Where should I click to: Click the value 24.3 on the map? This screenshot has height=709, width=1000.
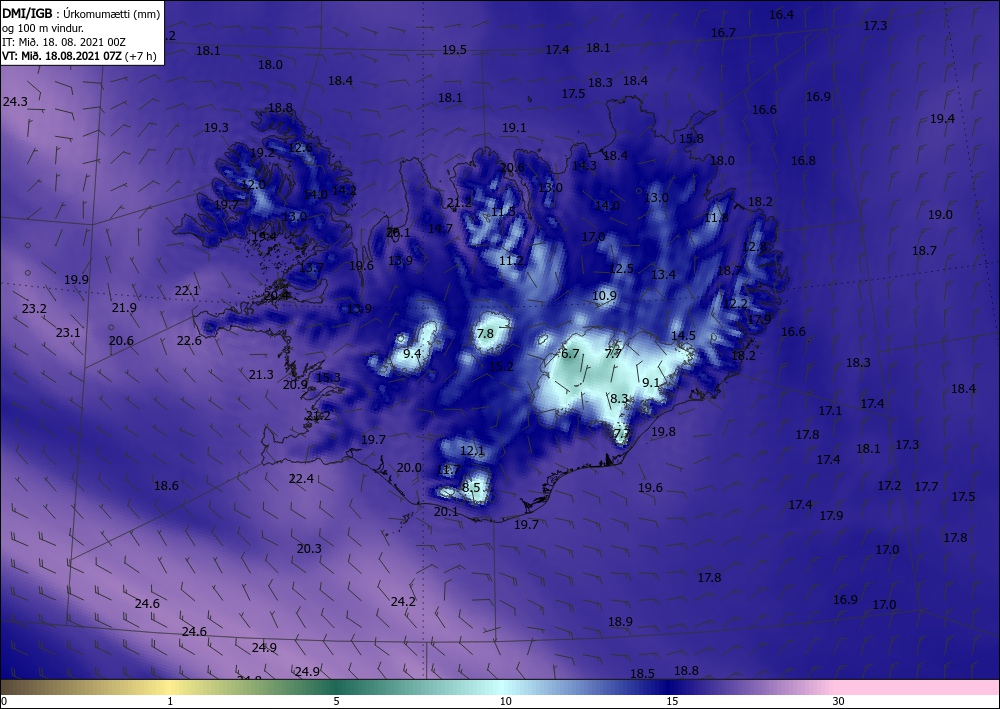coord(15,101)
